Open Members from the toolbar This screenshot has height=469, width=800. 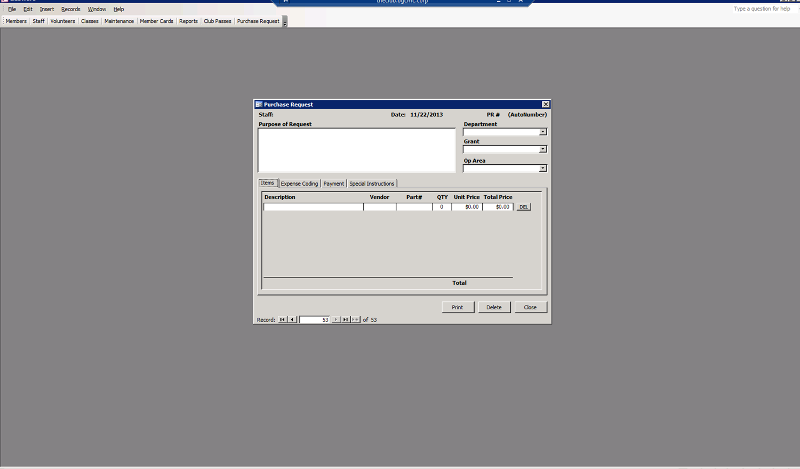(x=16, y=21)
